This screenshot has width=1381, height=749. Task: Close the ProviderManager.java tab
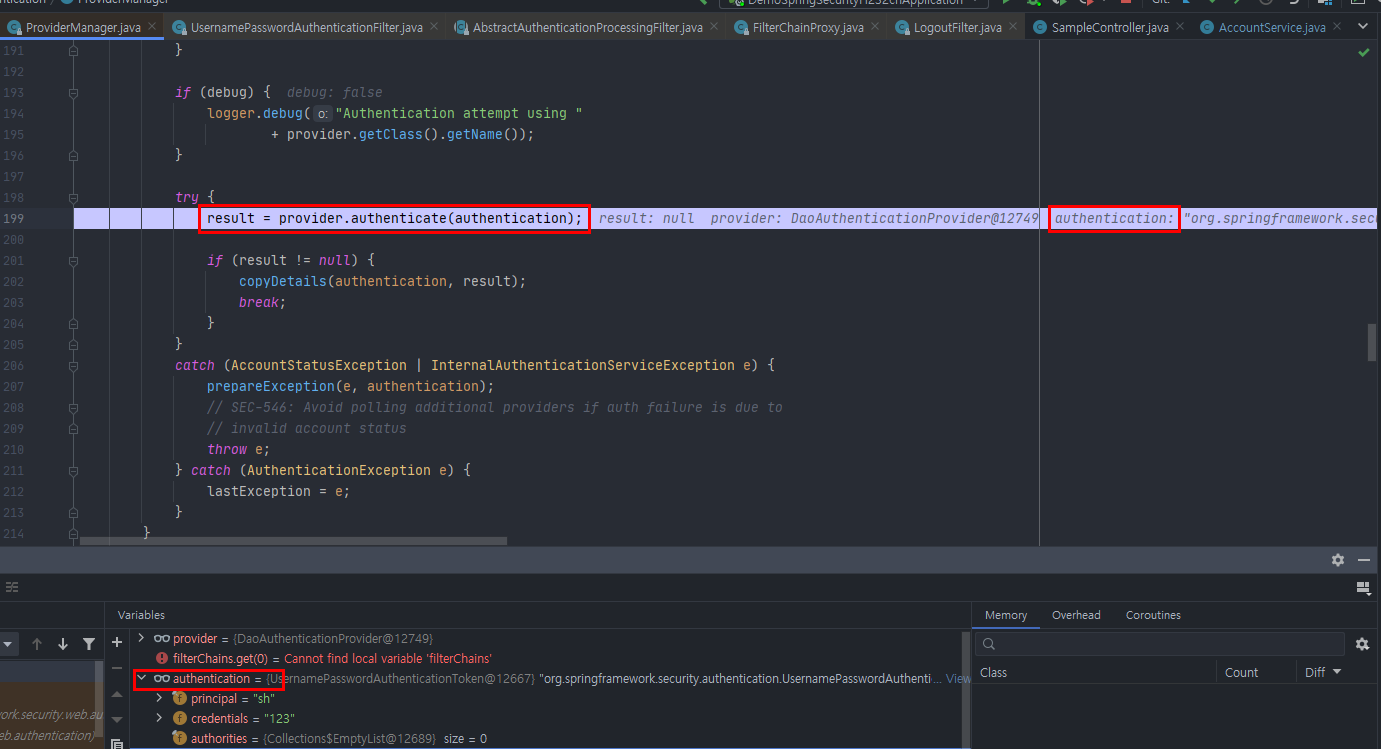point(151,27)
